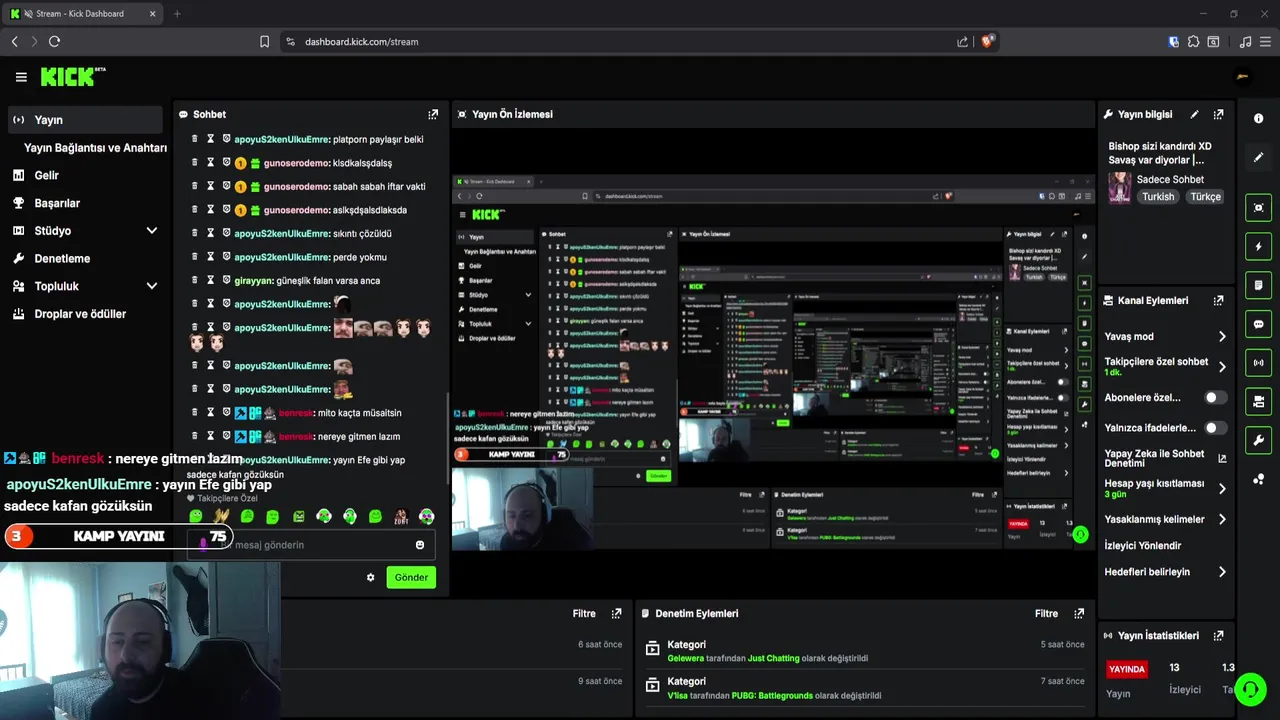This screenshot has height=720, width=1280.
Task: Click the username girayyan in chat
Action: (x=252, y=281)
